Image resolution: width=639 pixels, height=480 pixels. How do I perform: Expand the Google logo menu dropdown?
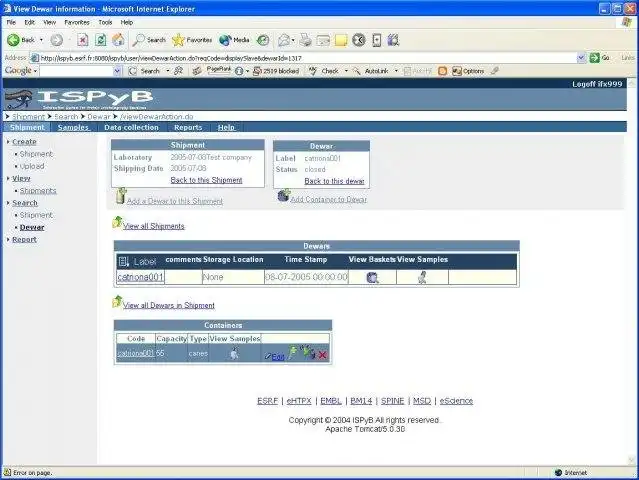tap(35, 71)
